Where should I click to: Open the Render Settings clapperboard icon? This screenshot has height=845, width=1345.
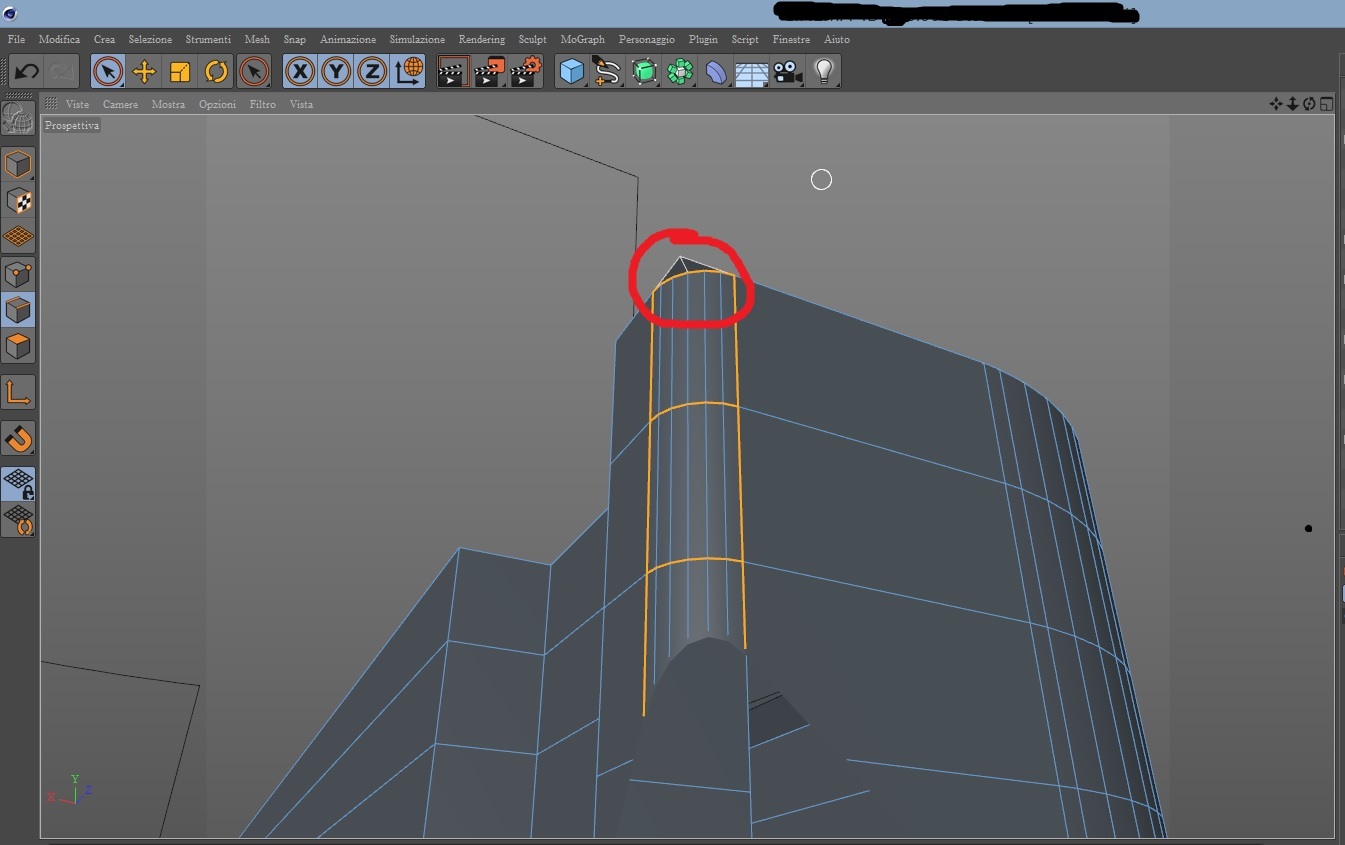click(525, 72)
